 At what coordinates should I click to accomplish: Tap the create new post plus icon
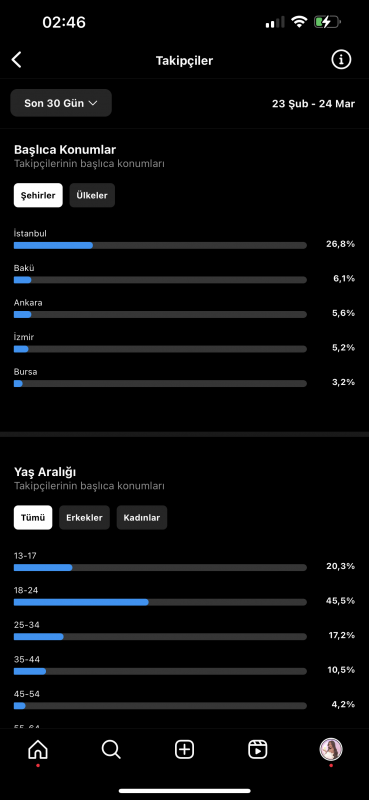(184, 749)
